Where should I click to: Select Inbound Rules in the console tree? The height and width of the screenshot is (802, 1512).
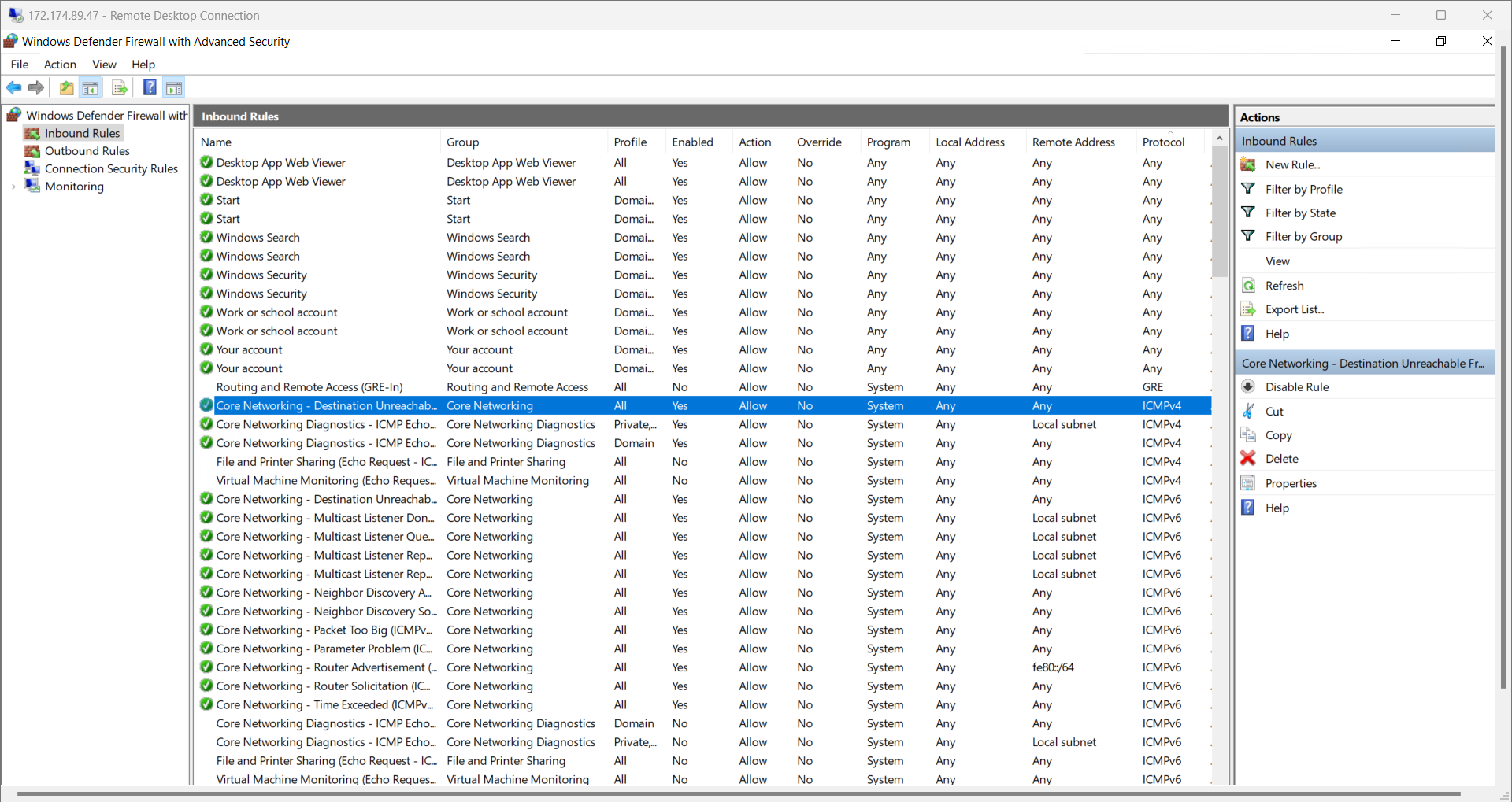[82, 133]
